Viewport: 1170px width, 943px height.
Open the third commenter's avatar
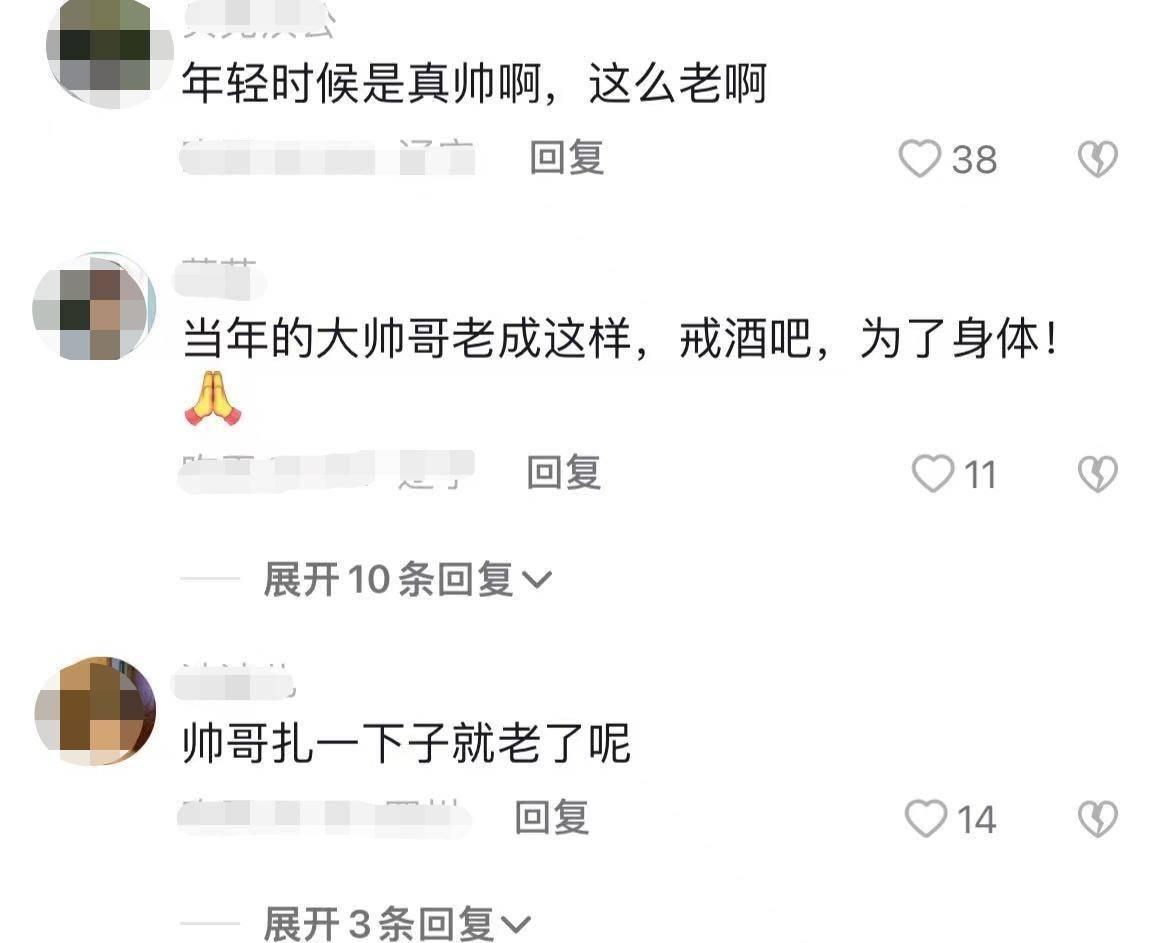96,711
